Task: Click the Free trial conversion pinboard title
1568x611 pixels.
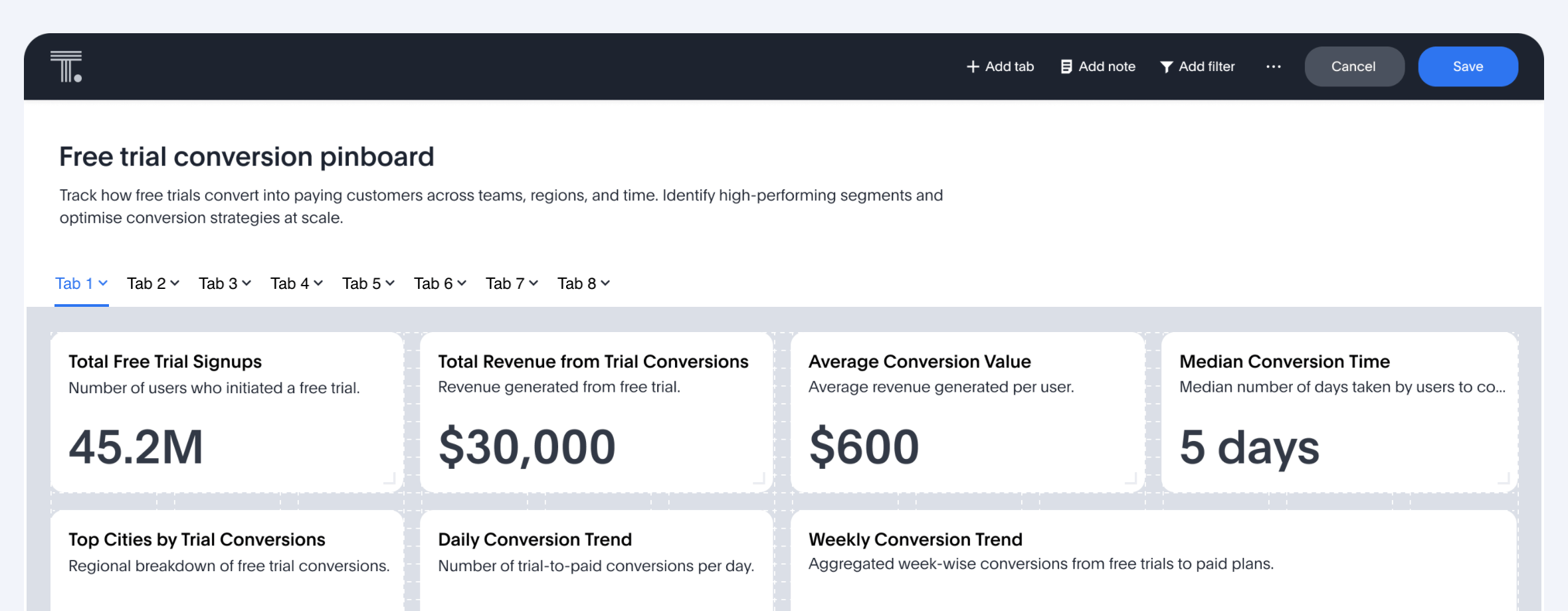Action: click(x=246, y=157)
